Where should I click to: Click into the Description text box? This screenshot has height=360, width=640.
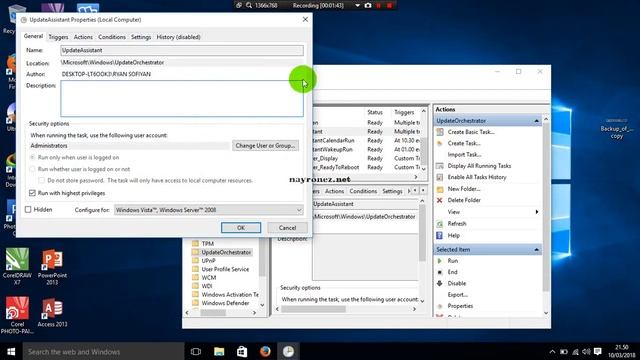coord(182,98)
